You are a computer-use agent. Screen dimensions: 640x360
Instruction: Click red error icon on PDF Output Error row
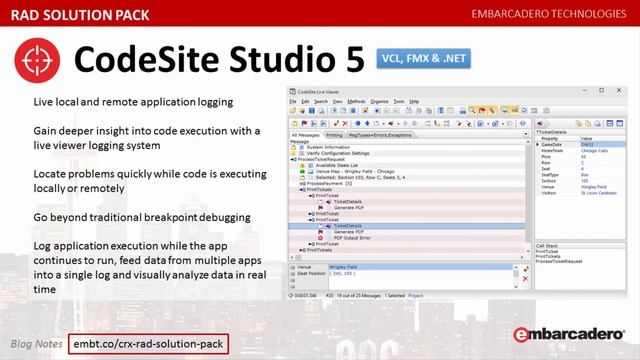coord(320,238)
